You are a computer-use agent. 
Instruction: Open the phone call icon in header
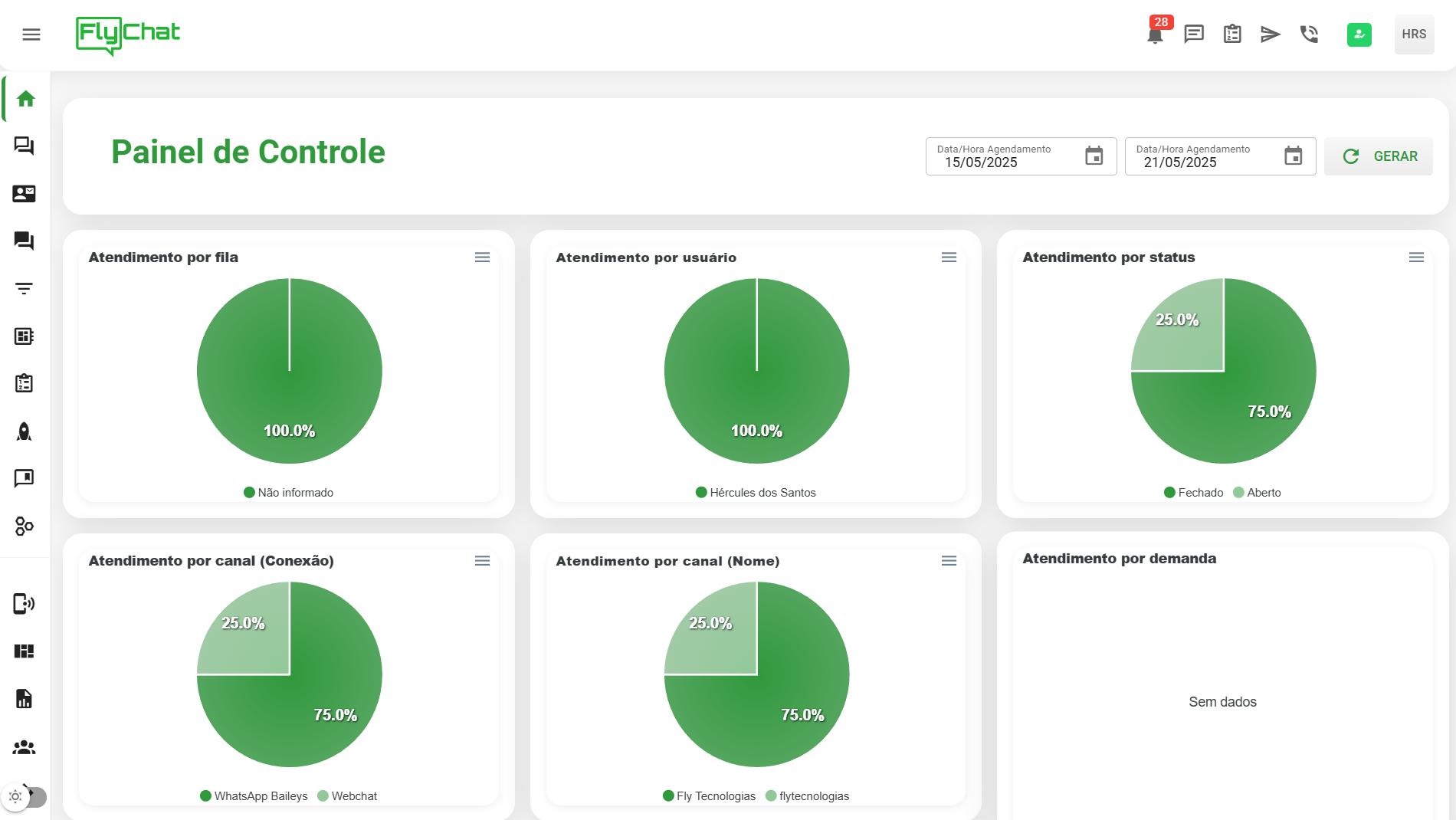pos(1309,34)
